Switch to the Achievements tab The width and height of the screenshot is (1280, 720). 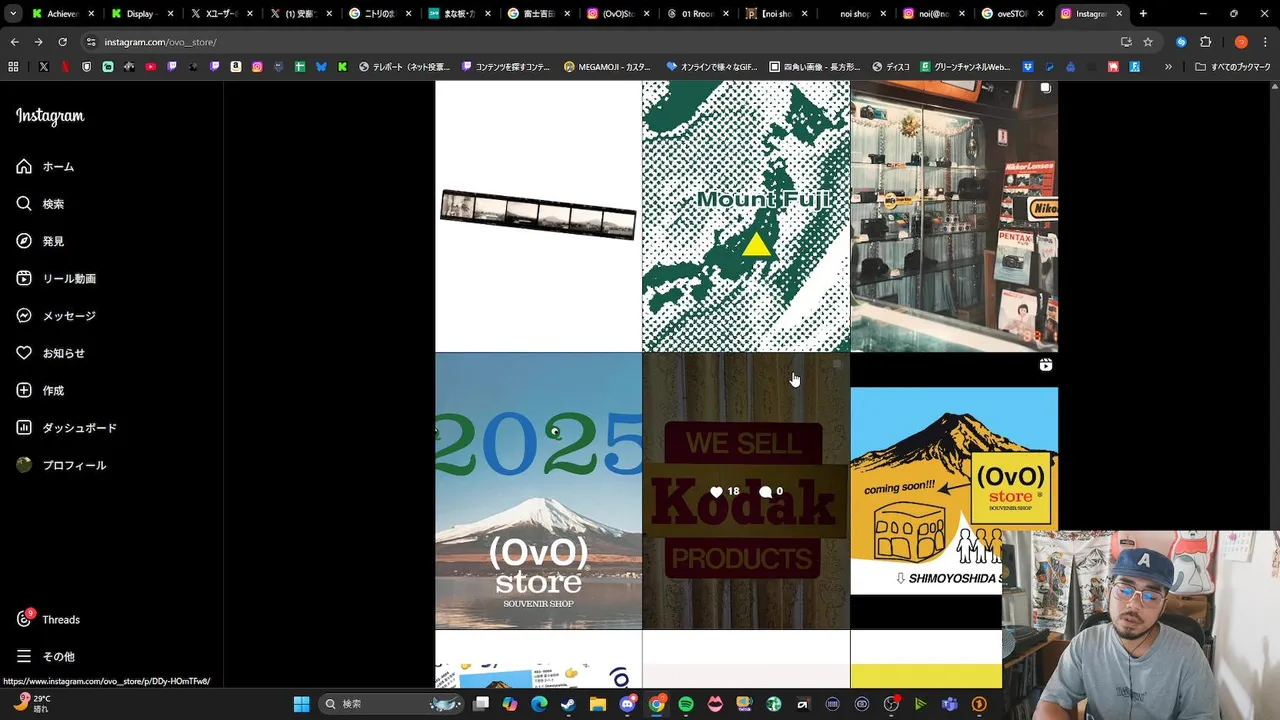(x=63, y=14)
